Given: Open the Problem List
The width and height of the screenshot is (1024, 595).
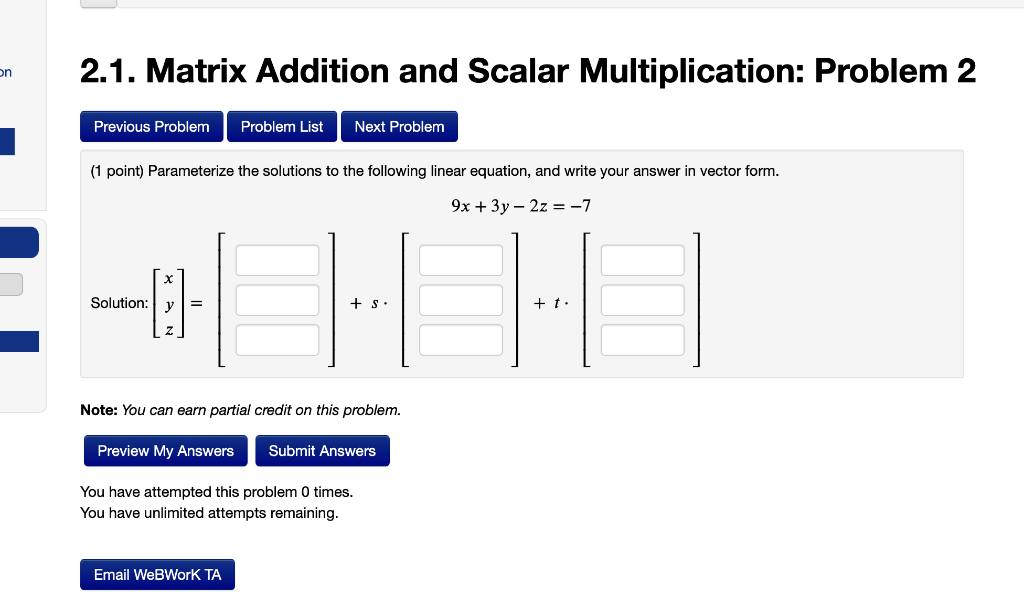Looking at the screenshot, I should pyautogui.click(x=281, y=126).
